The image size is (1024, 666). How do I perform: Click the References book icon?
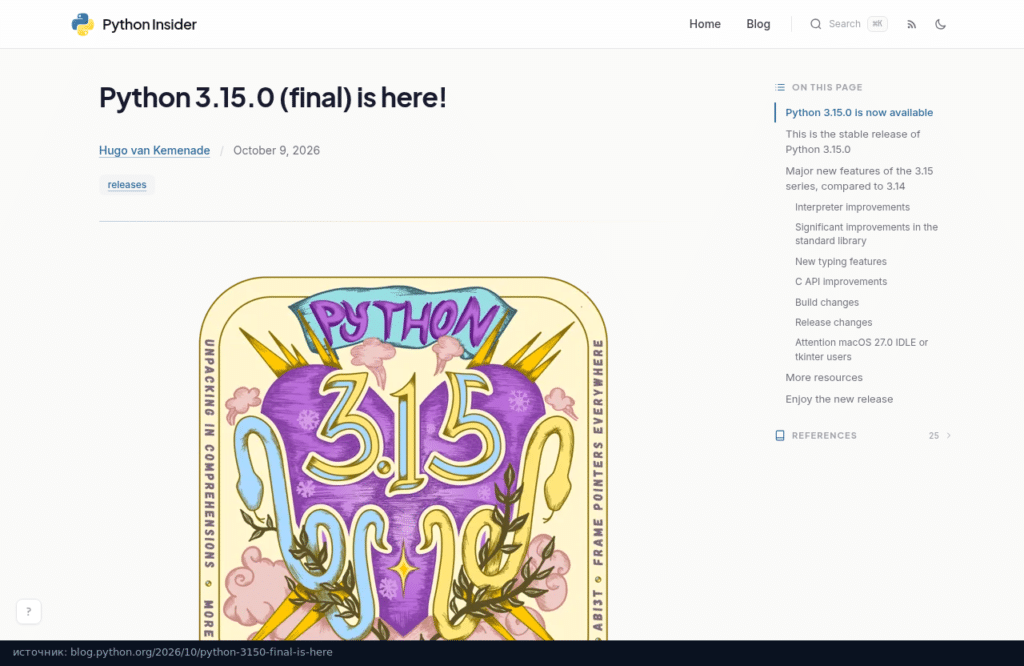click(x=780, y=436)
